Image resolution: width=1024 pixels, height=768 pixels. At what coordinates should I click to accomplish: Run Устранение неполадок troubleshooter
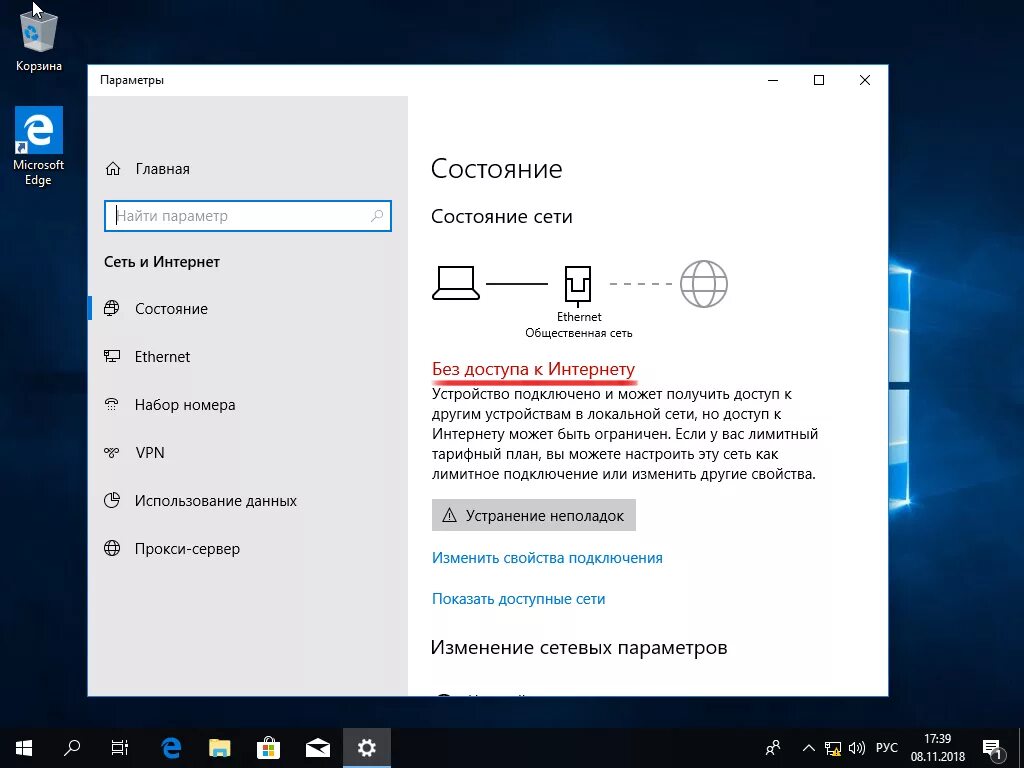point(534,515)
